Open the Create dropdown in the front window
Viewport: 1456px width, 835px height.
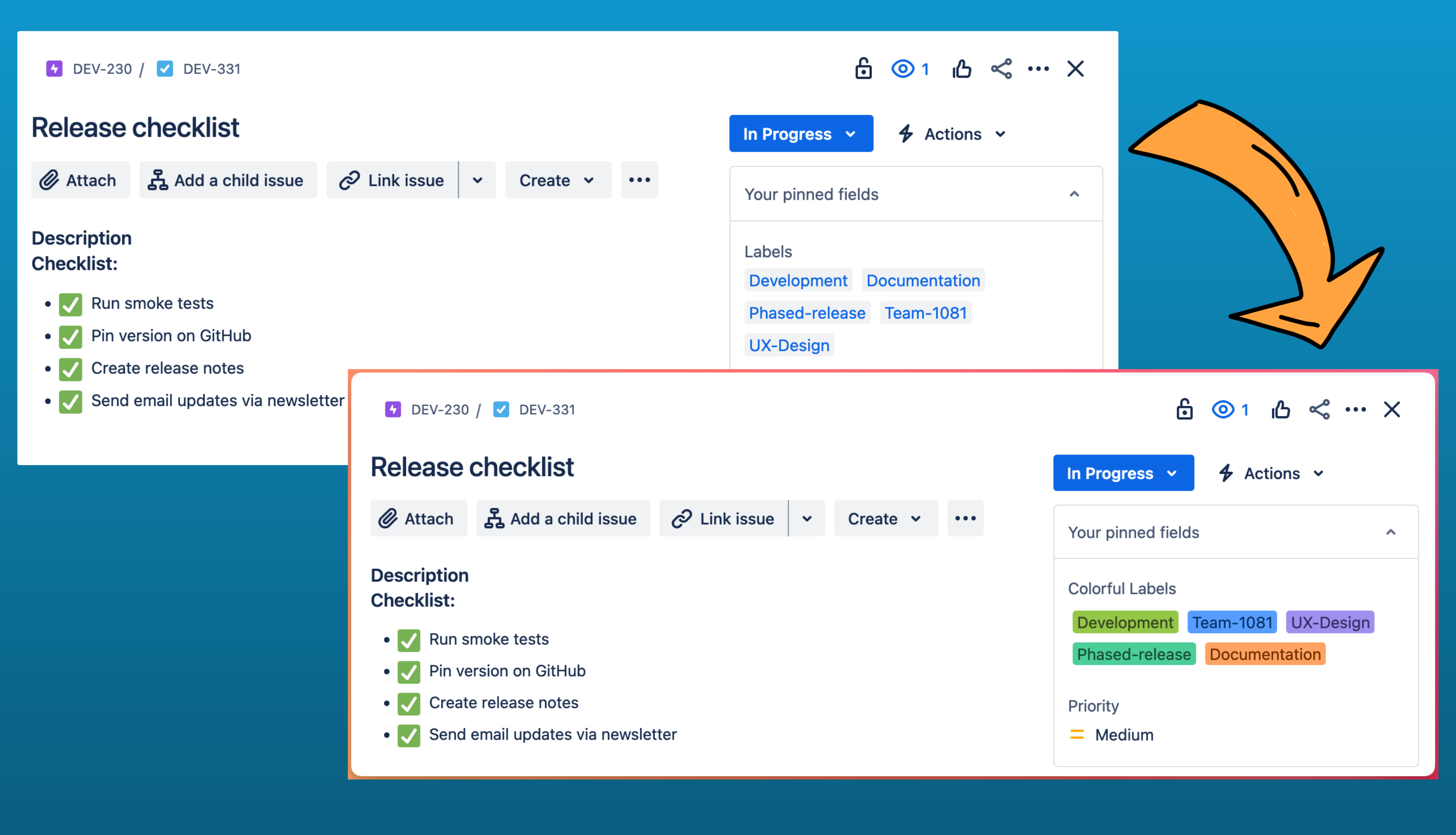pyautogui.click(x=886, y=518)
